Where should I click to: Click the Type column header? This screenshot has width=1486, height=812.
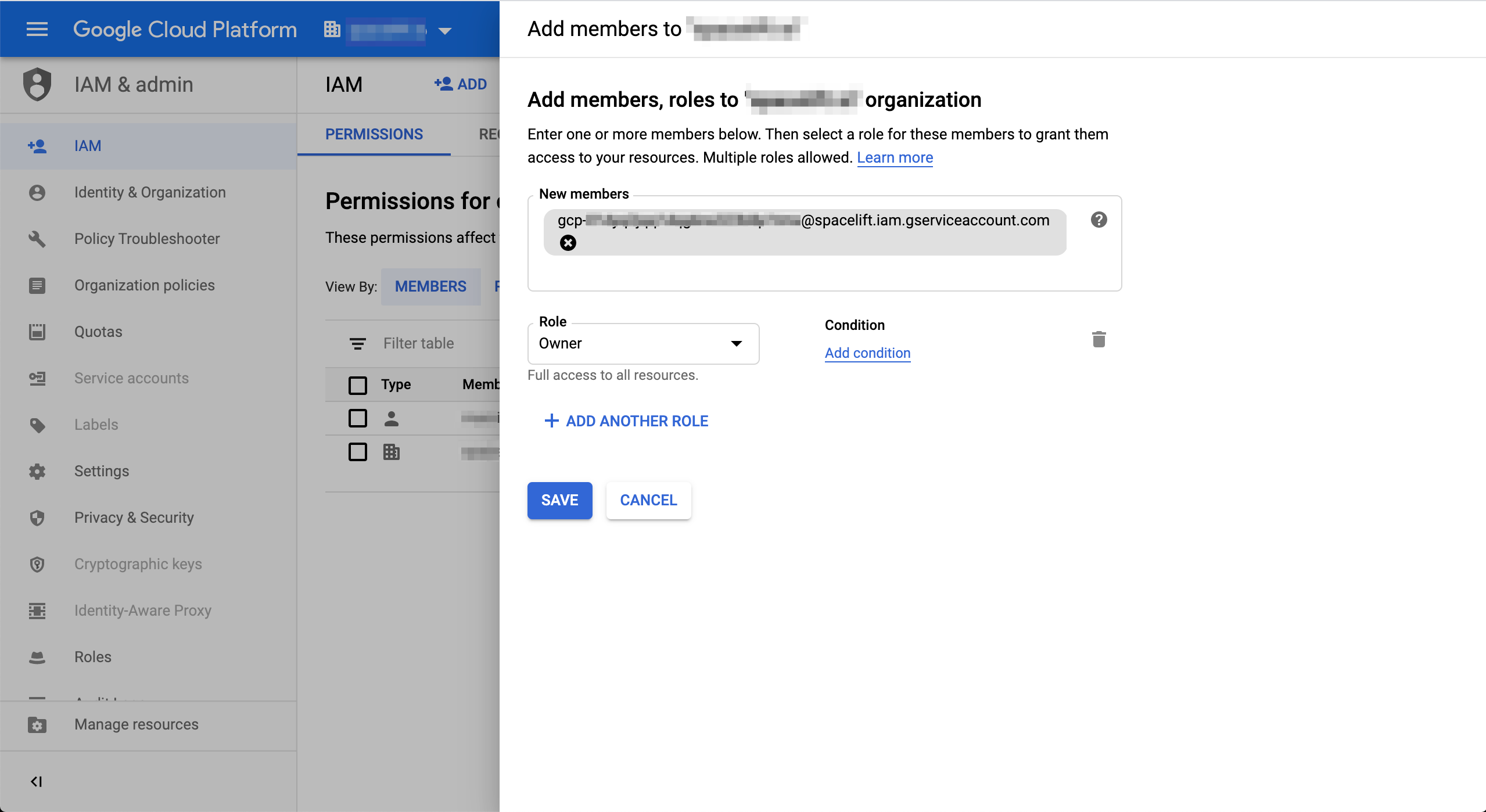coord(396,385)
